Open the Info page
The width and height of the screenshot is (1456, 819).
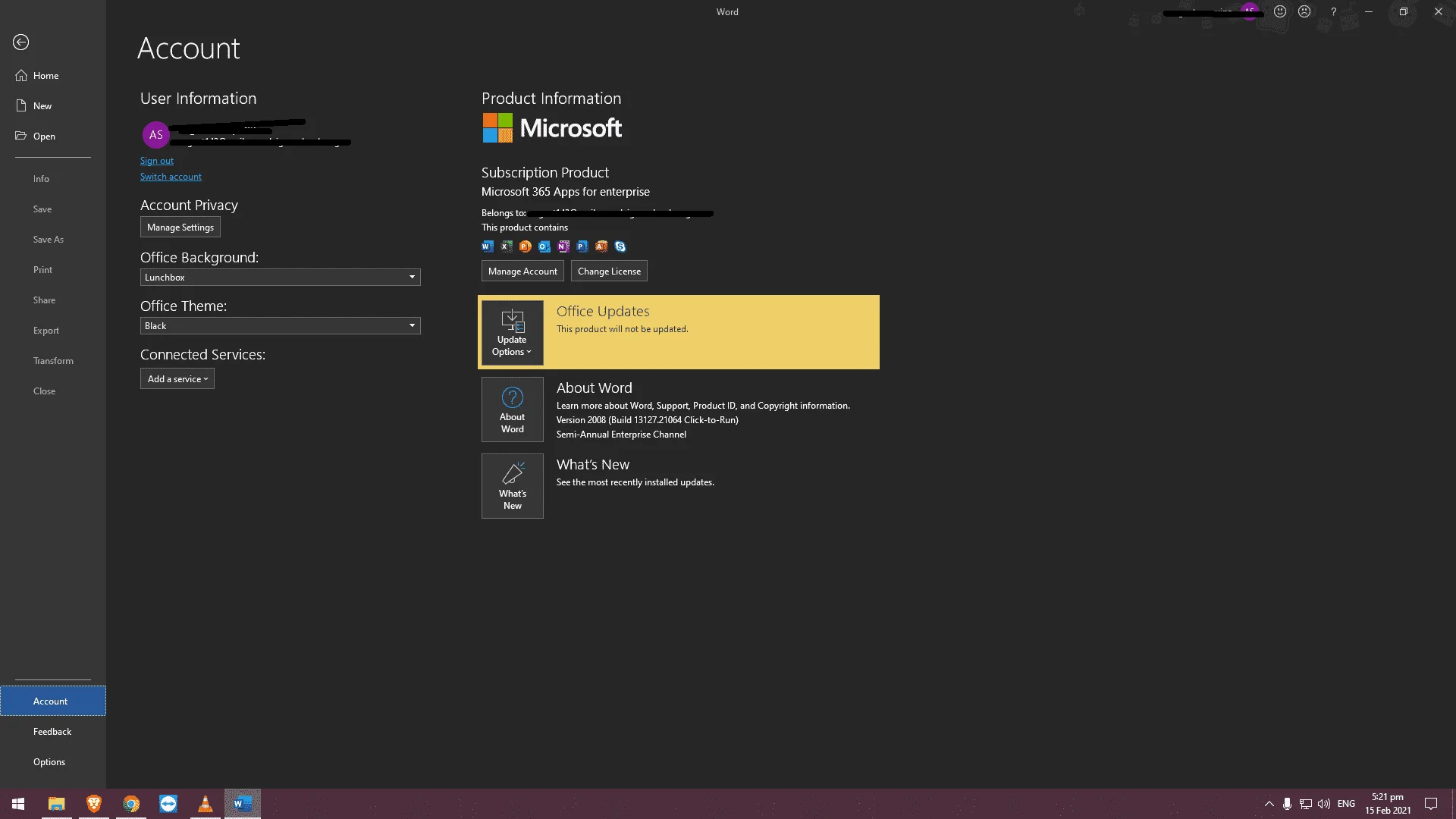point(53,179)
